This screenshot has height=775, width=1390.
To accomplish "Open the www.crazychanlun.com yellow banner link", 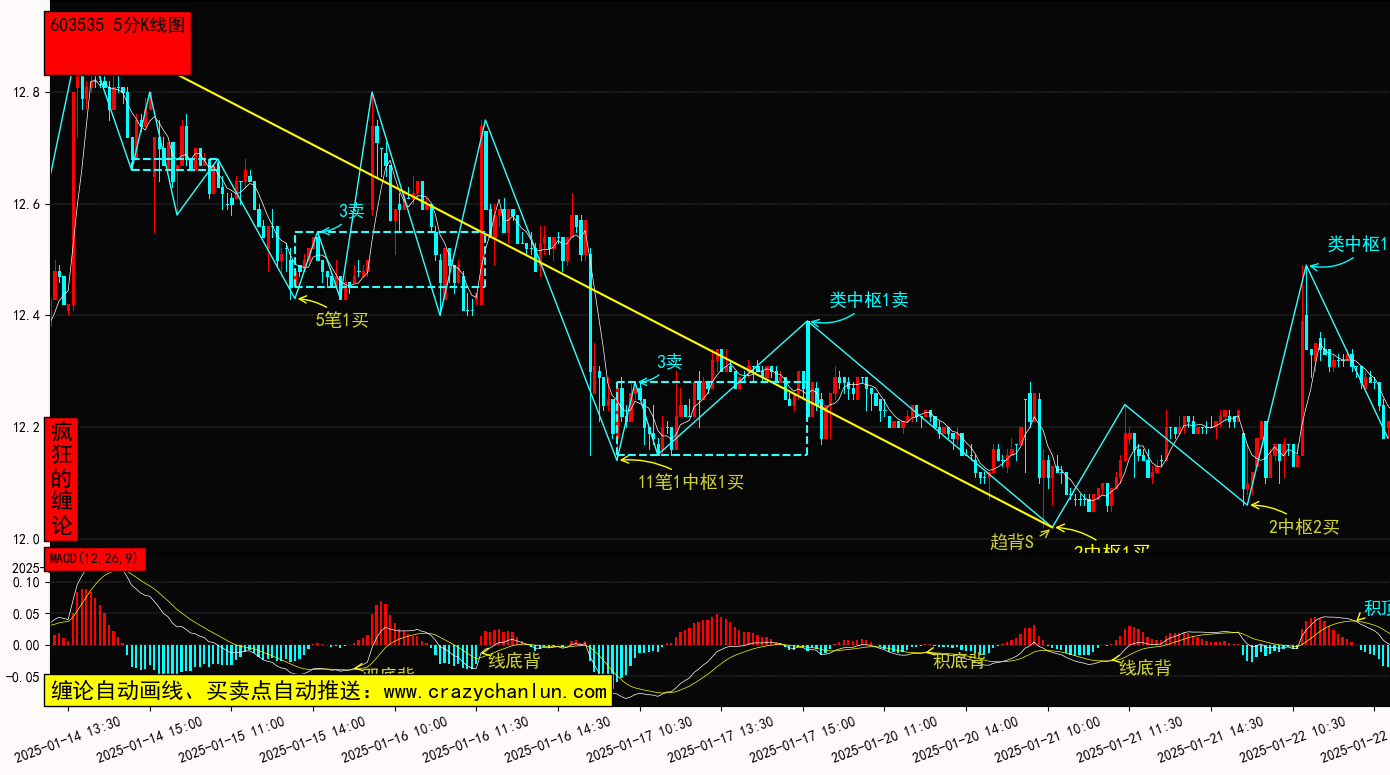I will click(328, 691).
